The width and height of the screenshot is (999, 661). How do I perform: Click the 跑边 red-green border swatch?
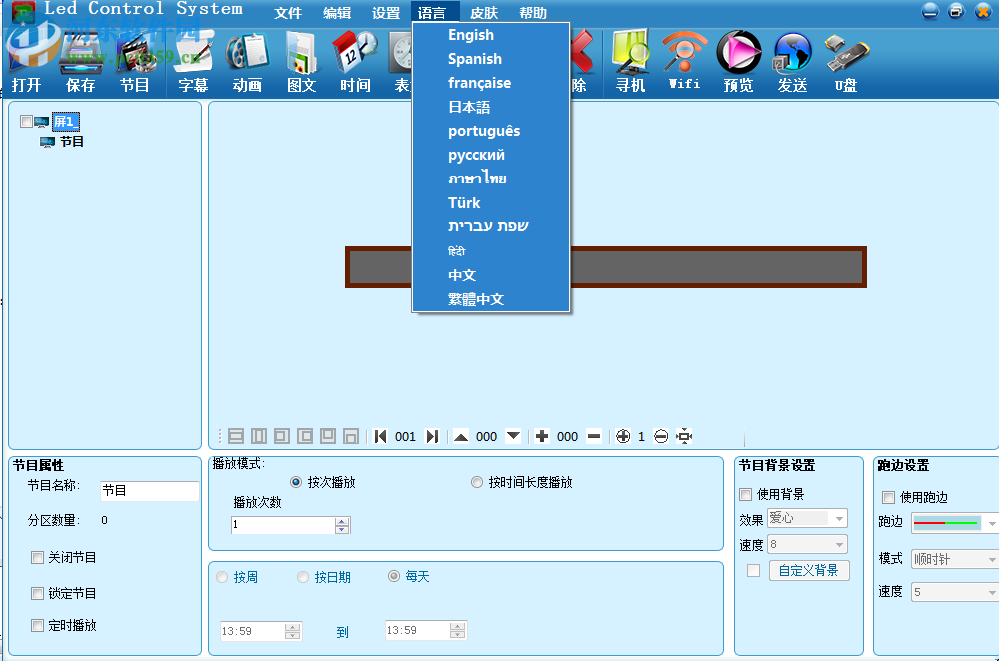(x=945, y=523)
